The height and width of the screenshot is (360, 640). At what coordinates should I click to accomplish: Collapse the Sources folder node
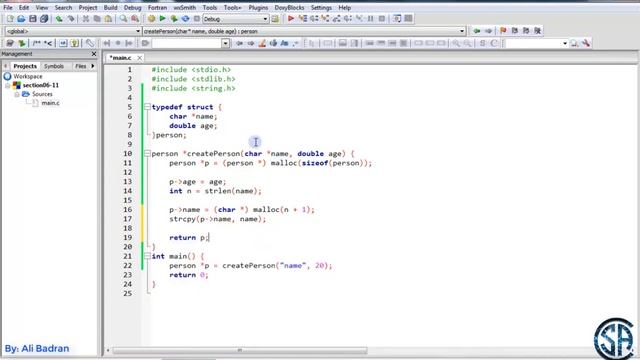(17, 94)
